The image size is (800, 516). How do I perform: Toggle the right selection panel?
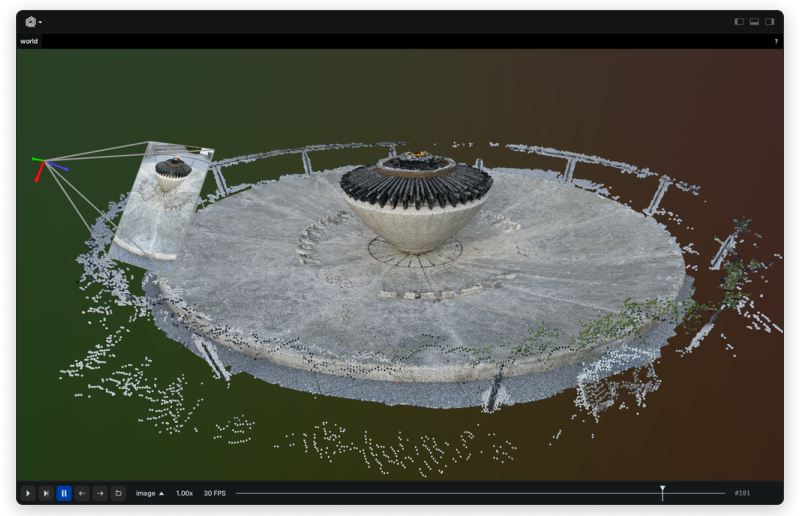click(769, 21)
